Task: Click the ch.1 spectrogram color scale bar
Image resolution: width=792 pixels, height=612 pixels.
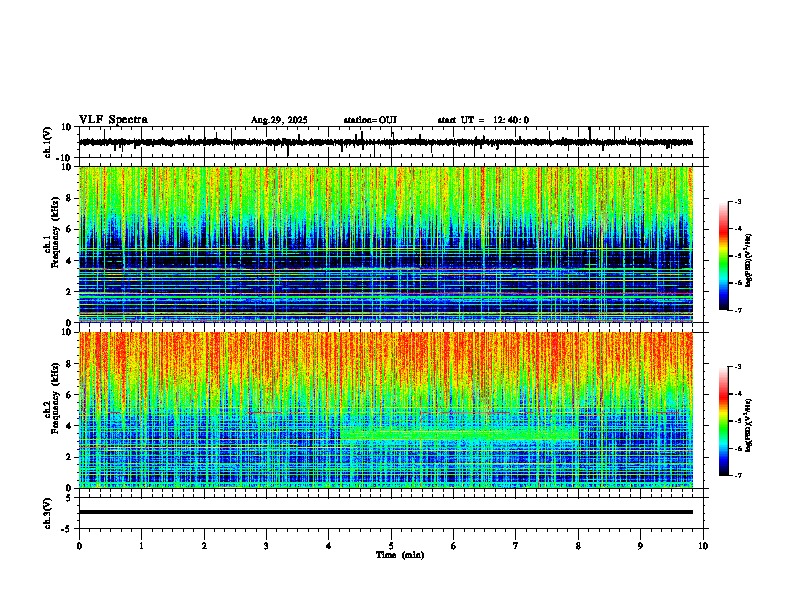Action: [724, 256]
